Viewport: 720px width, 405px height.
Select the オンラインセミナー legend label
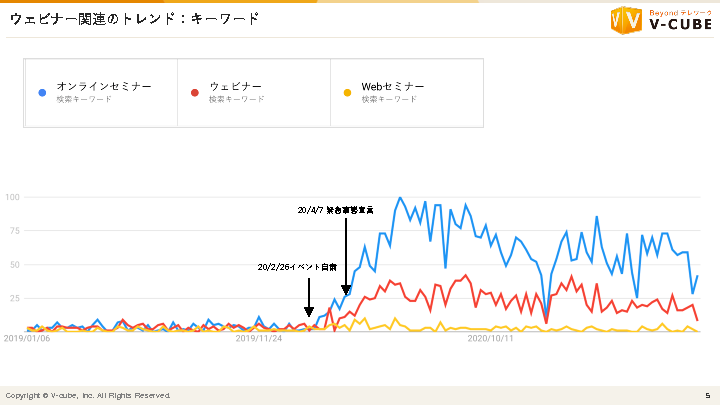tap(104, 87)
